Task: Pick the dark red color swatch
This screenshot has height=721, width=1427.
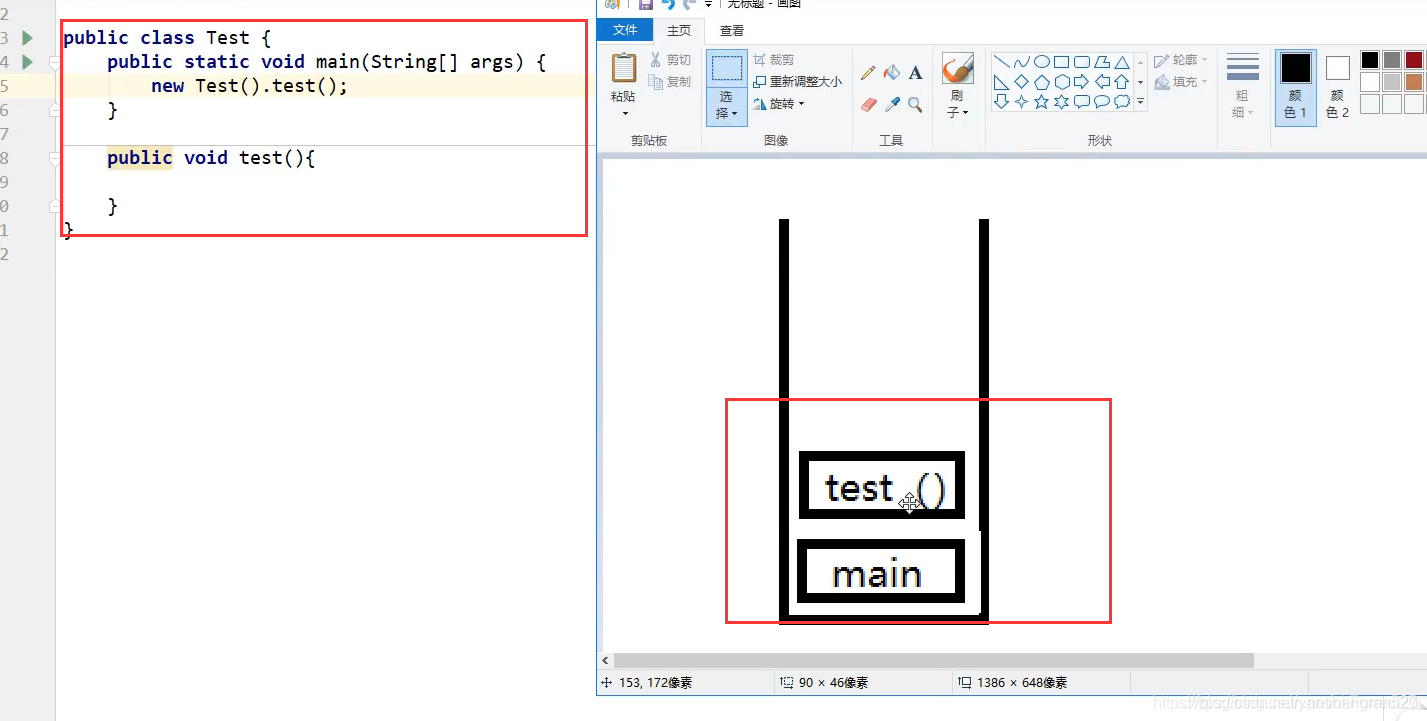Action: click(x=1413, y=61)
